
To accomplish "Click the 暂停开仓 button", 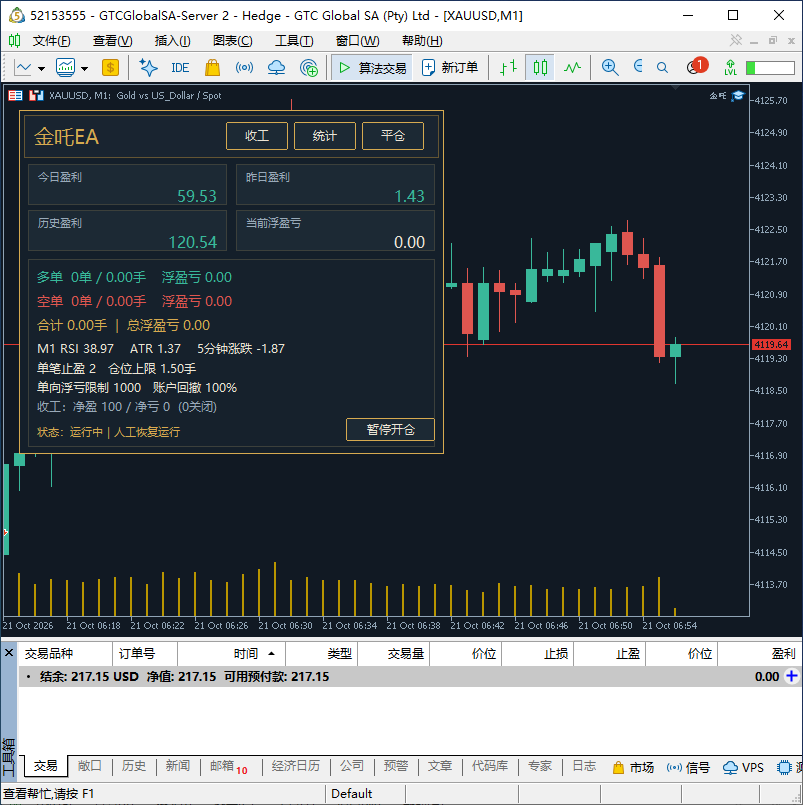I will click(390, 429).
